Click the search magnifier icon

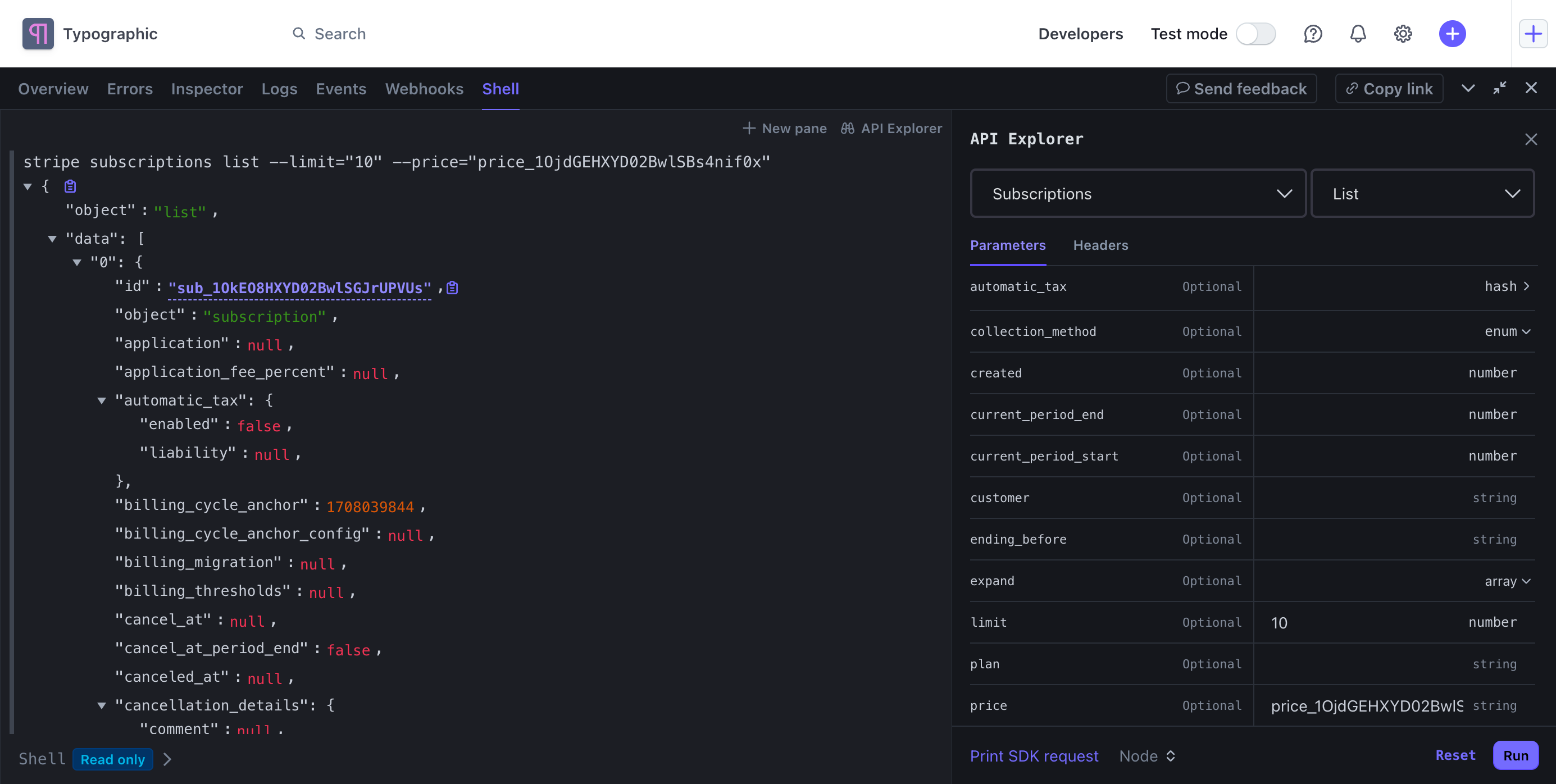(x=299, y=34)
